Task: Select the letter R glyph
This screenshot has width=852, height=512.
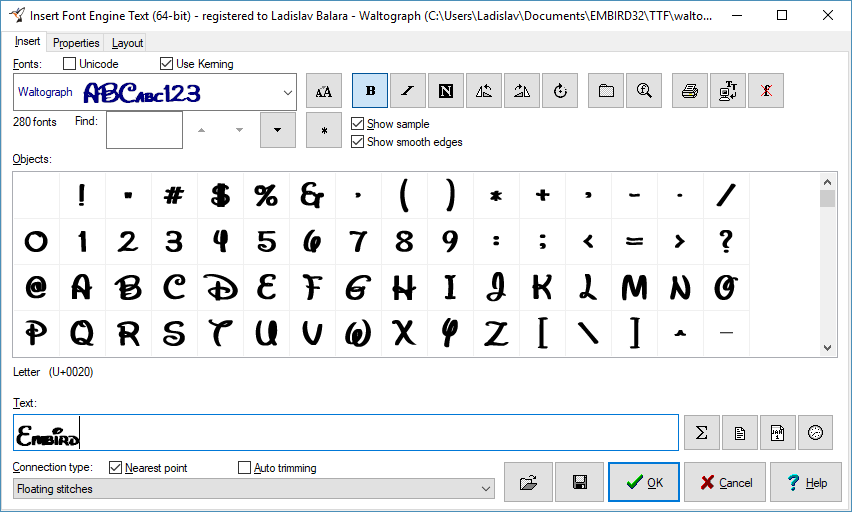Action: [x=128, y=333]
